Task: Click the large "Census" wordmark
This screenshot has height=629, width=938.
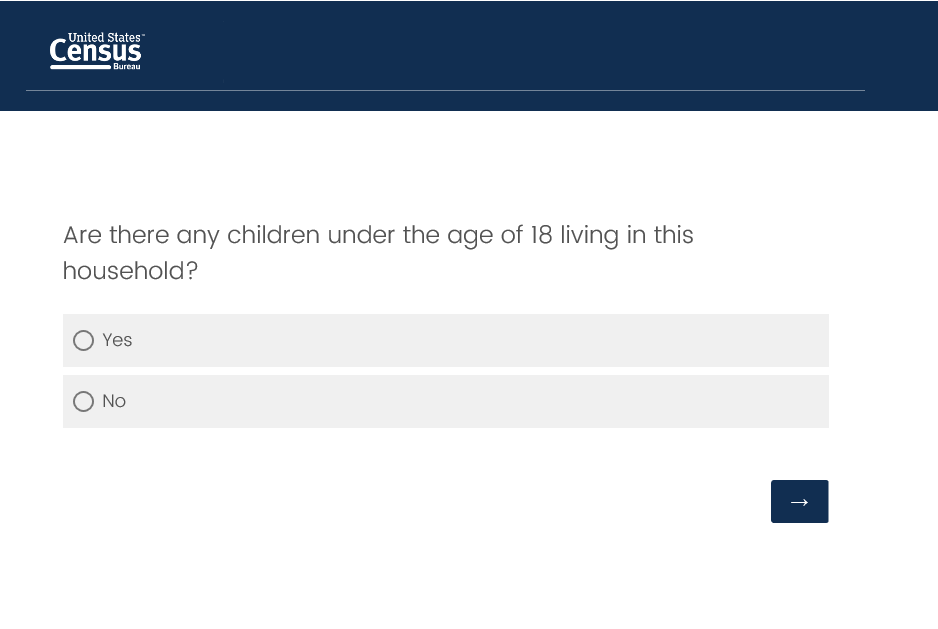Action: [96, 52]
